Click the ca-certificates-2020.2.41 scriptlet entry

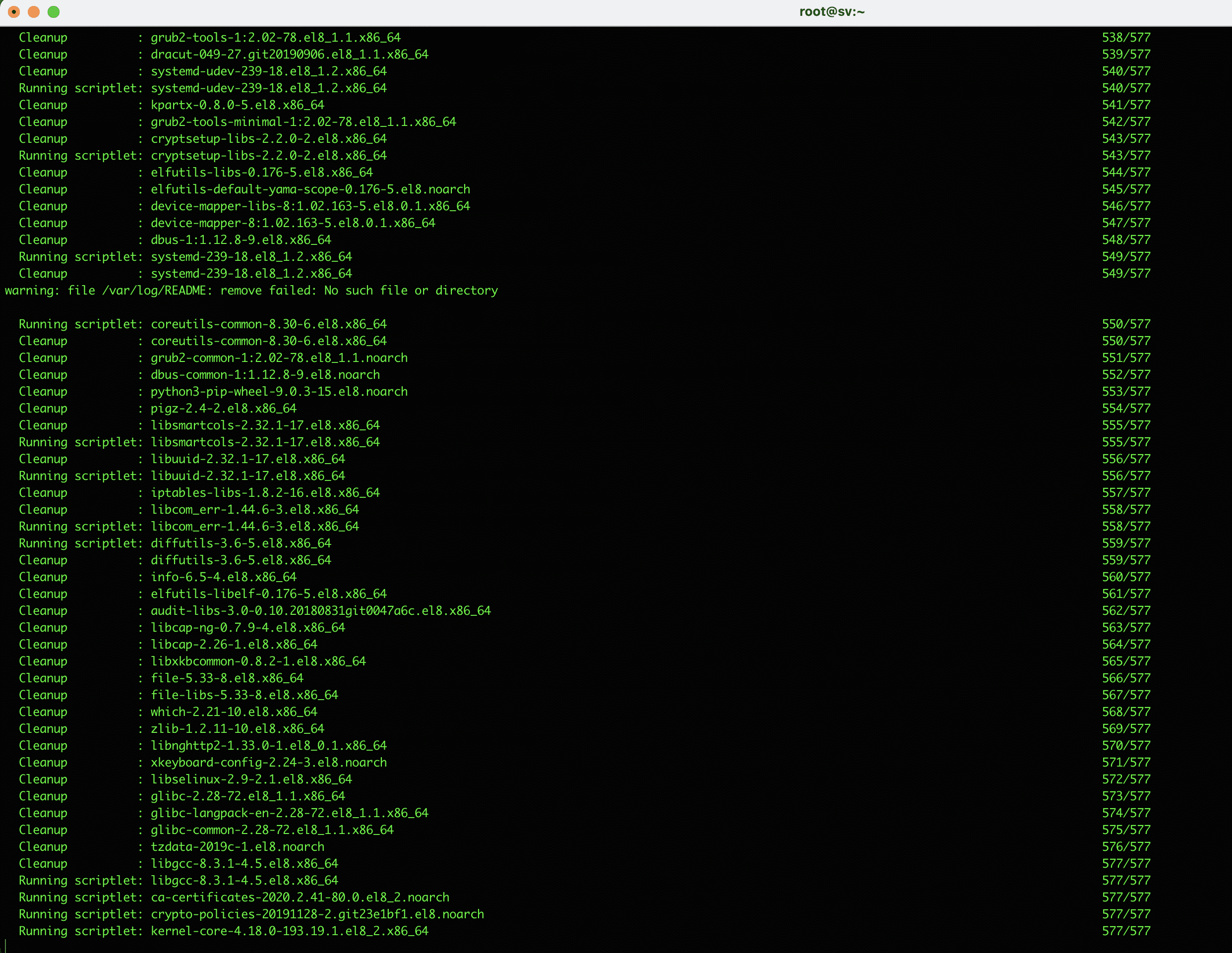point(234,897)
